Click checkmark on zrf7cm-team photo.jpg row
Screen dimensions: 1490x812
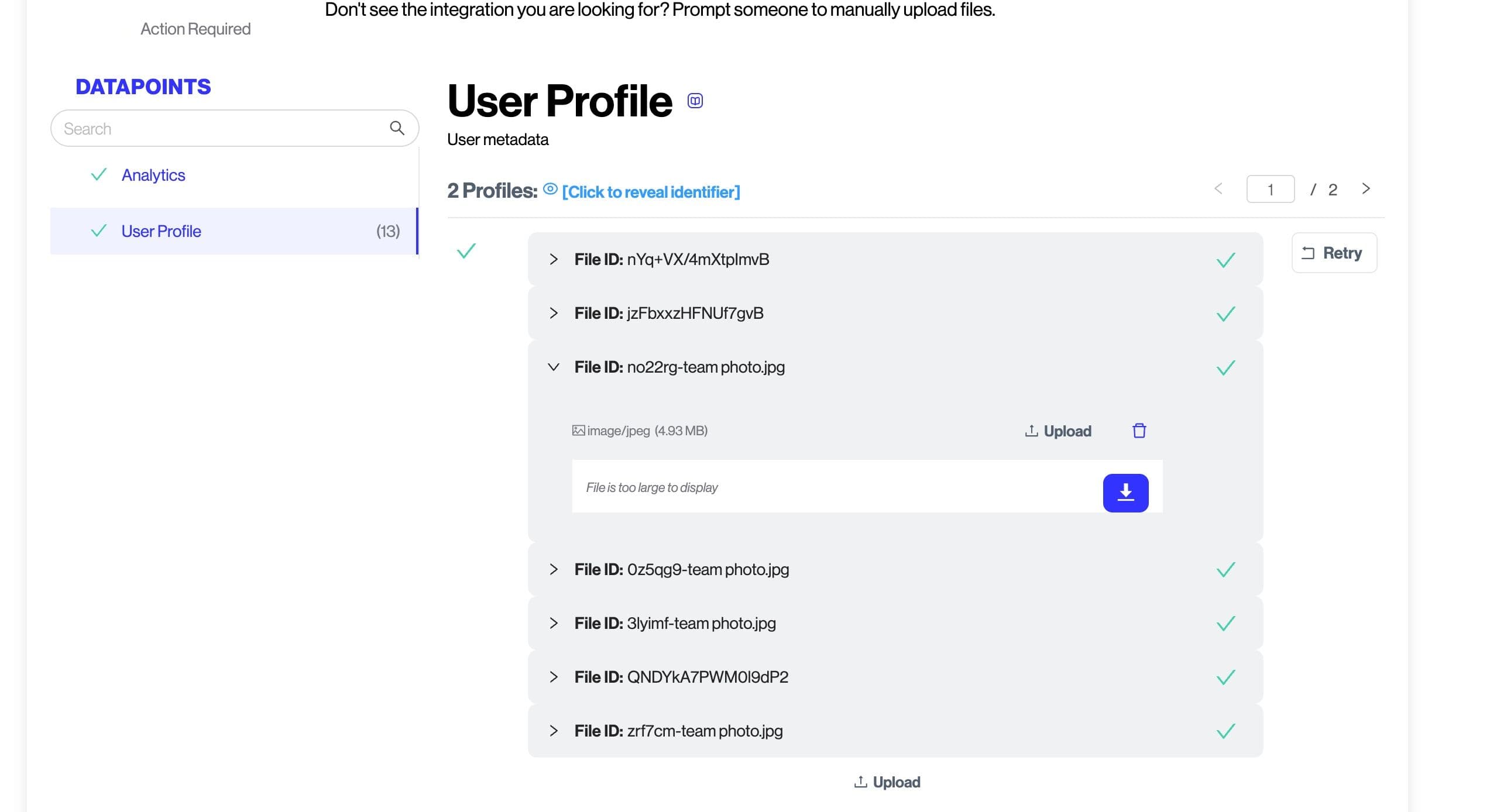[x=1225, y=731]
